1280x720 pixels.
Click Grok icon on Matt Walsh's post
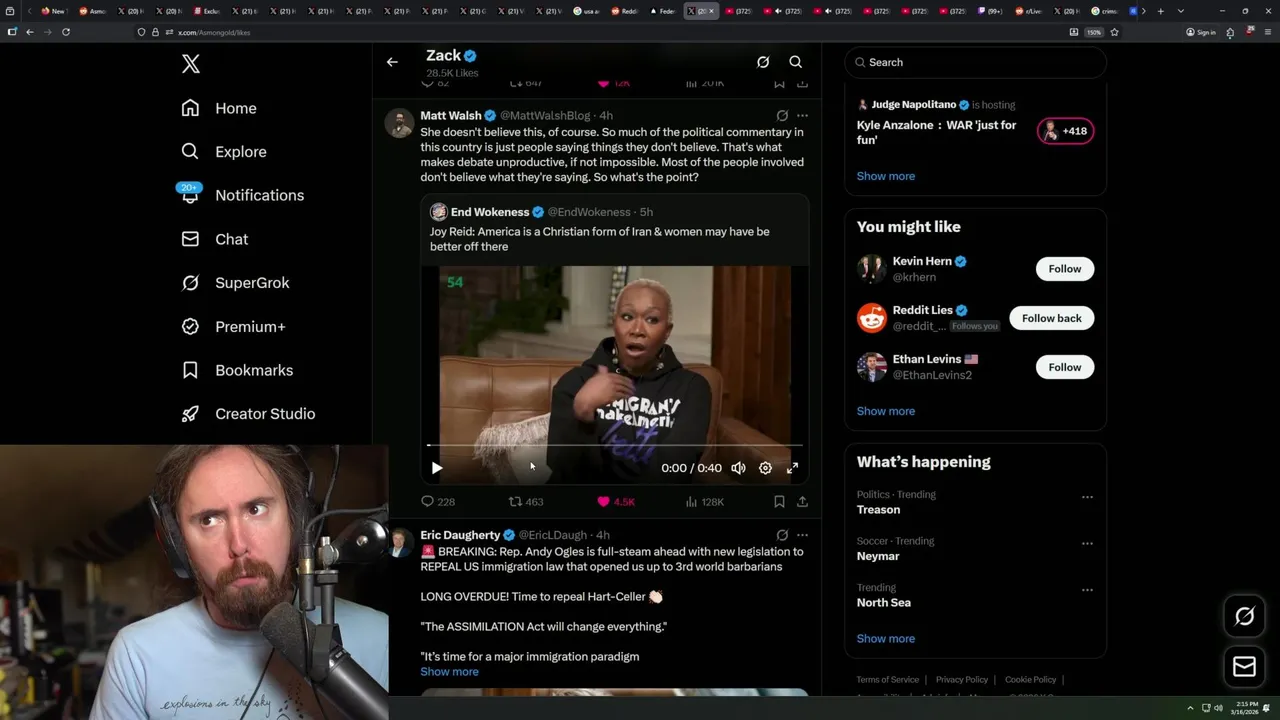pos(782,116)
